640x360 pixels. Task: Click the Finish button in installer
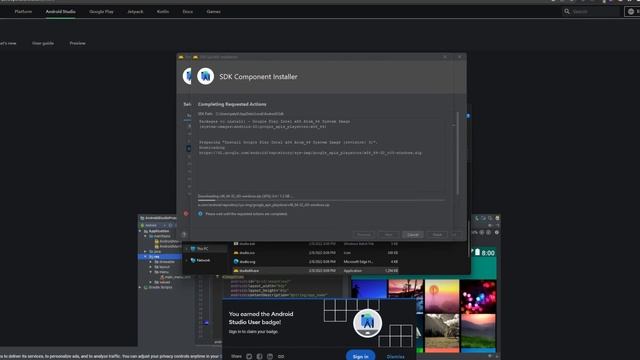point(437,235)
